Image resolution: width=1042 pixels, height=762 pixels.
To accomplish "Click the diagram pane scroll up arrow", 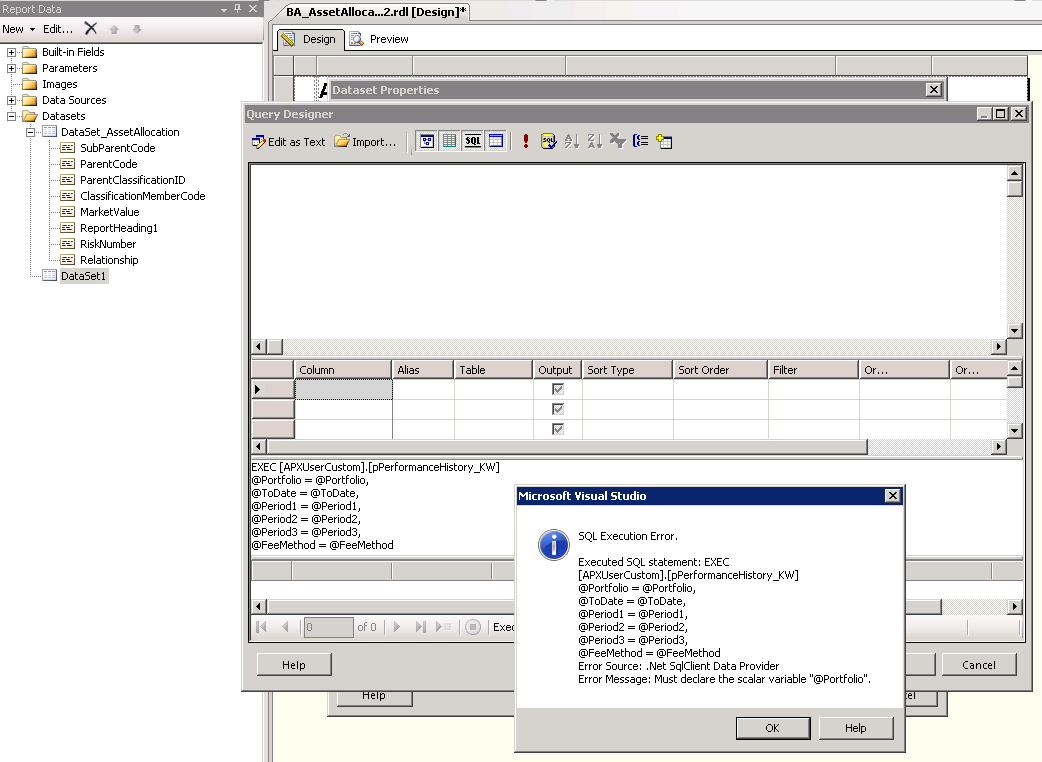I will point(1014,173).
